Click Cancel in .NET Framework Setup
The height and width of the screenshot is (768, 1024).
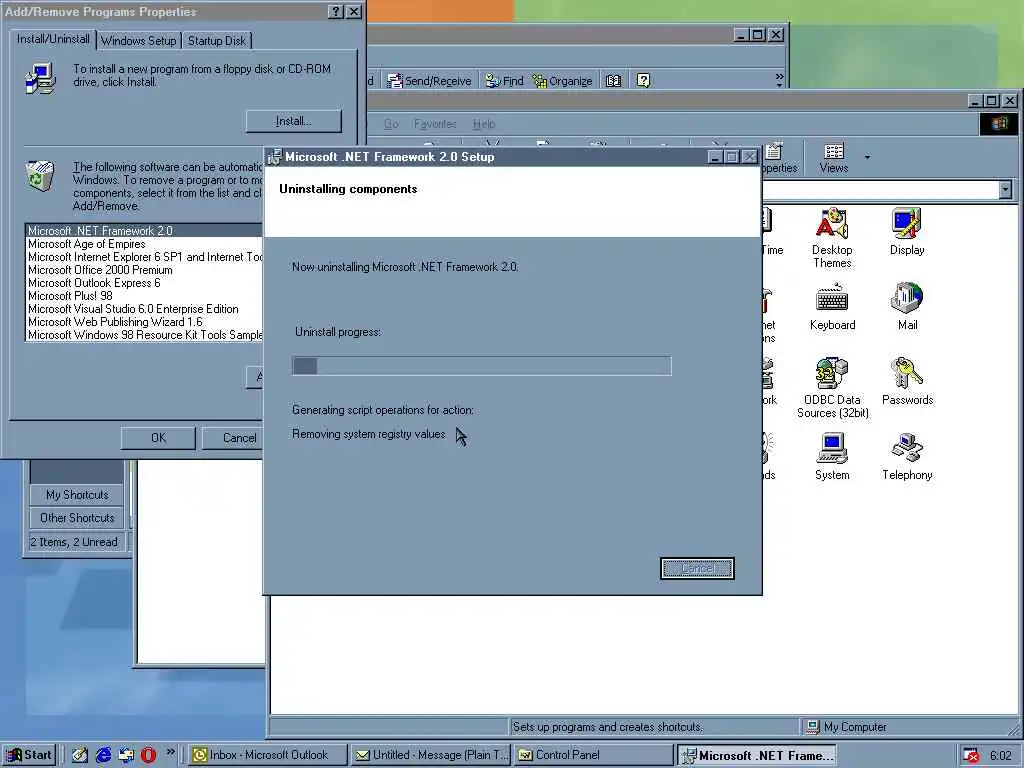pos(697,568)
